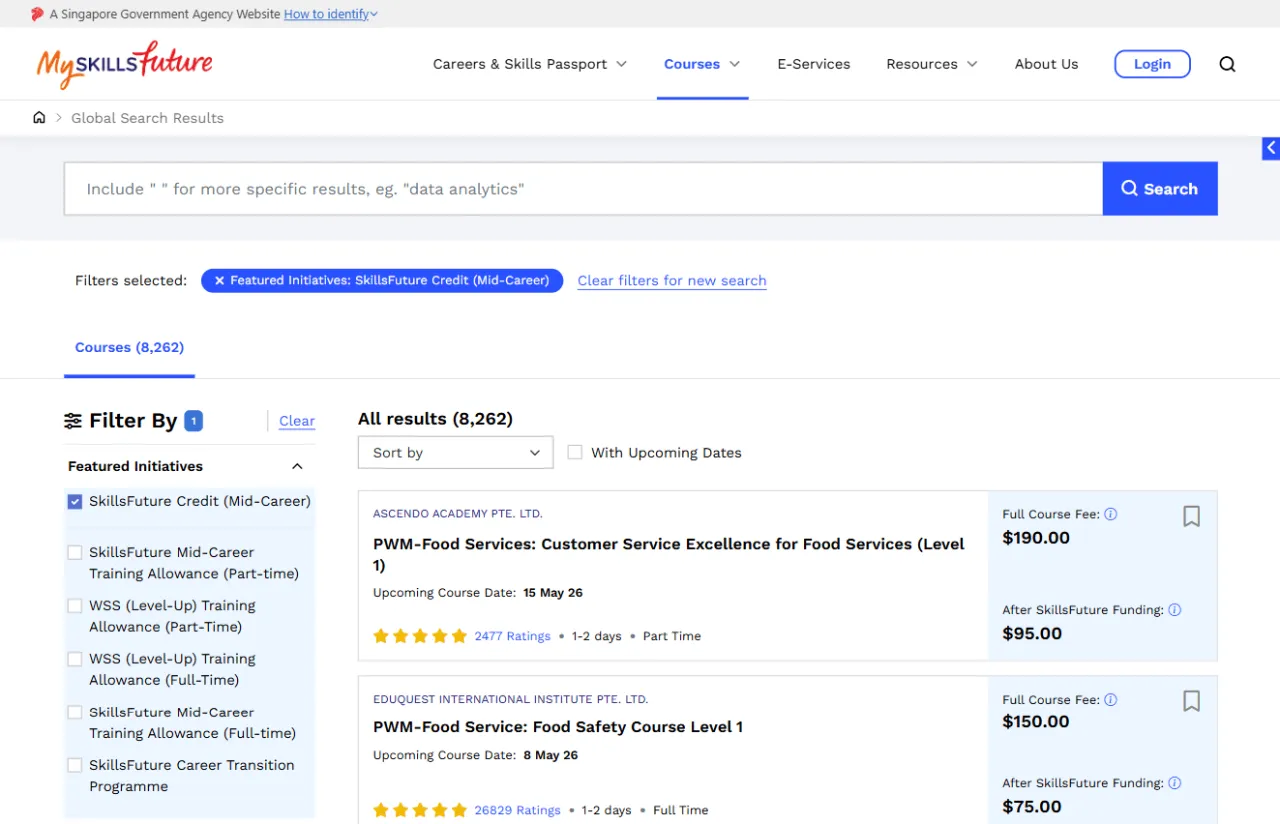Uncheck SkillsFuture Credit (Mid-Career) filter
Viewport: 1280px width, 824px height.
click(75, 501)
